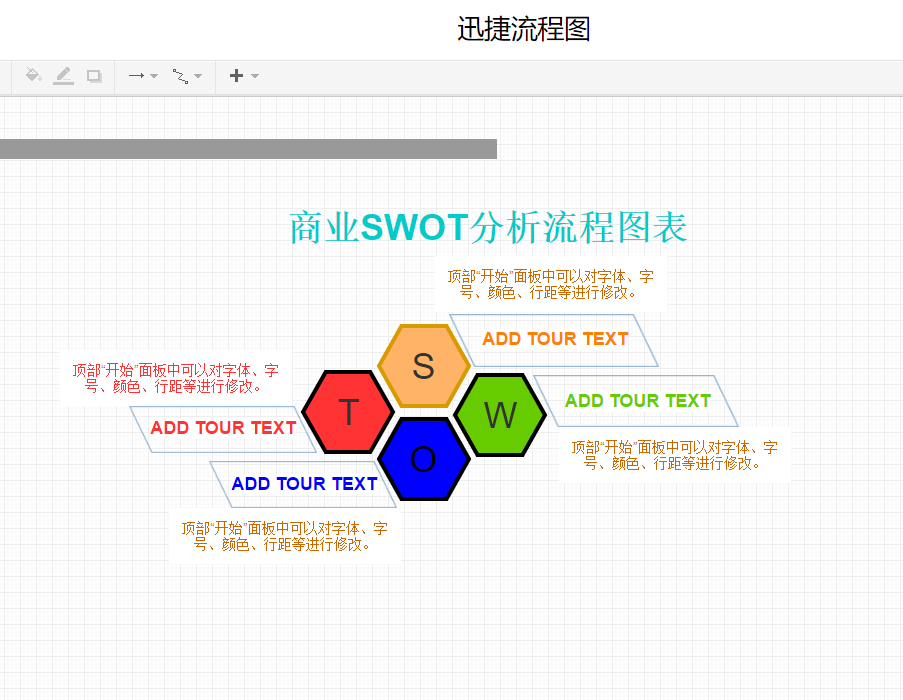
Task: Select the 商业SWOT分析流程图表 title
Action: point(488,227)
